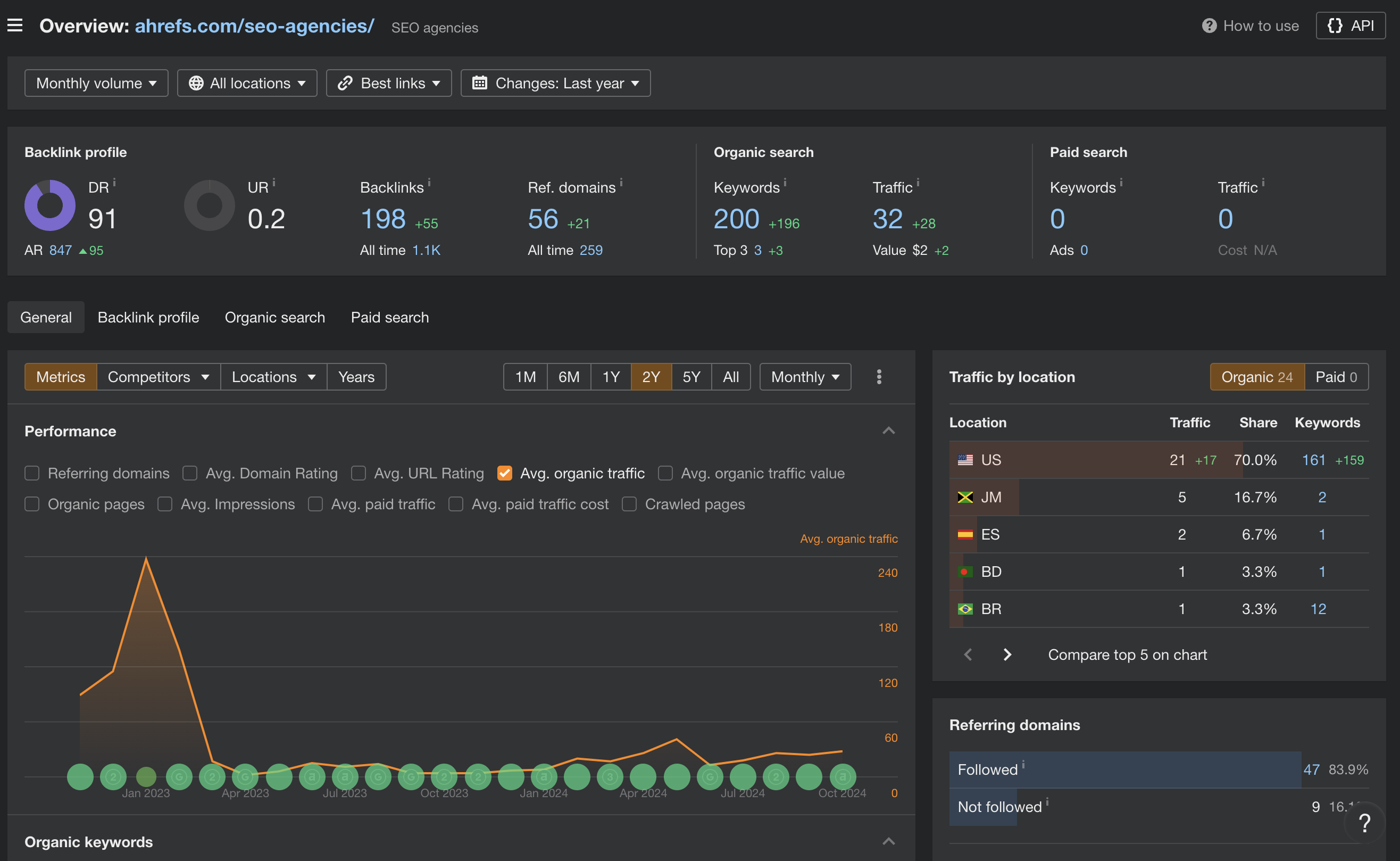Open the Locations dropdown in chart toolbar
This screenshot has height=861, width=1400.
click(x=274, y=377)
